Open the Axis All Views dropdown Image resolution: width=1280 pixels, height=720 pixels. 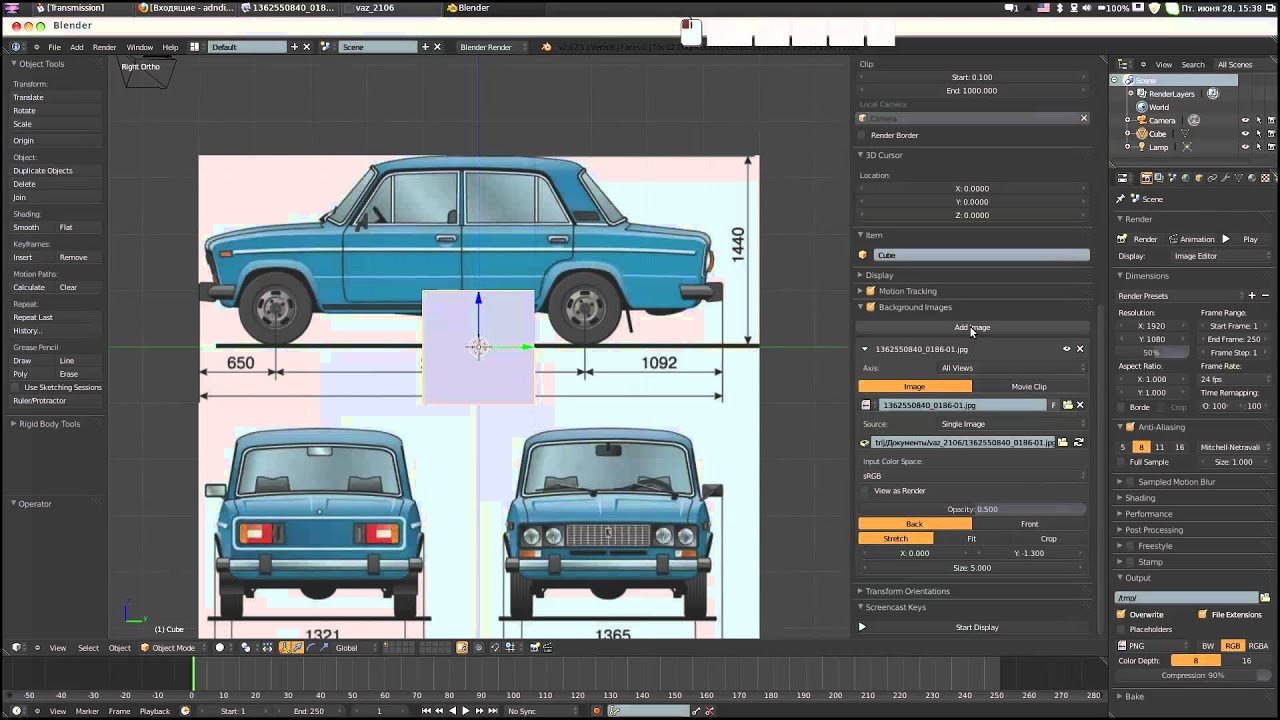tap(1012, 368)
